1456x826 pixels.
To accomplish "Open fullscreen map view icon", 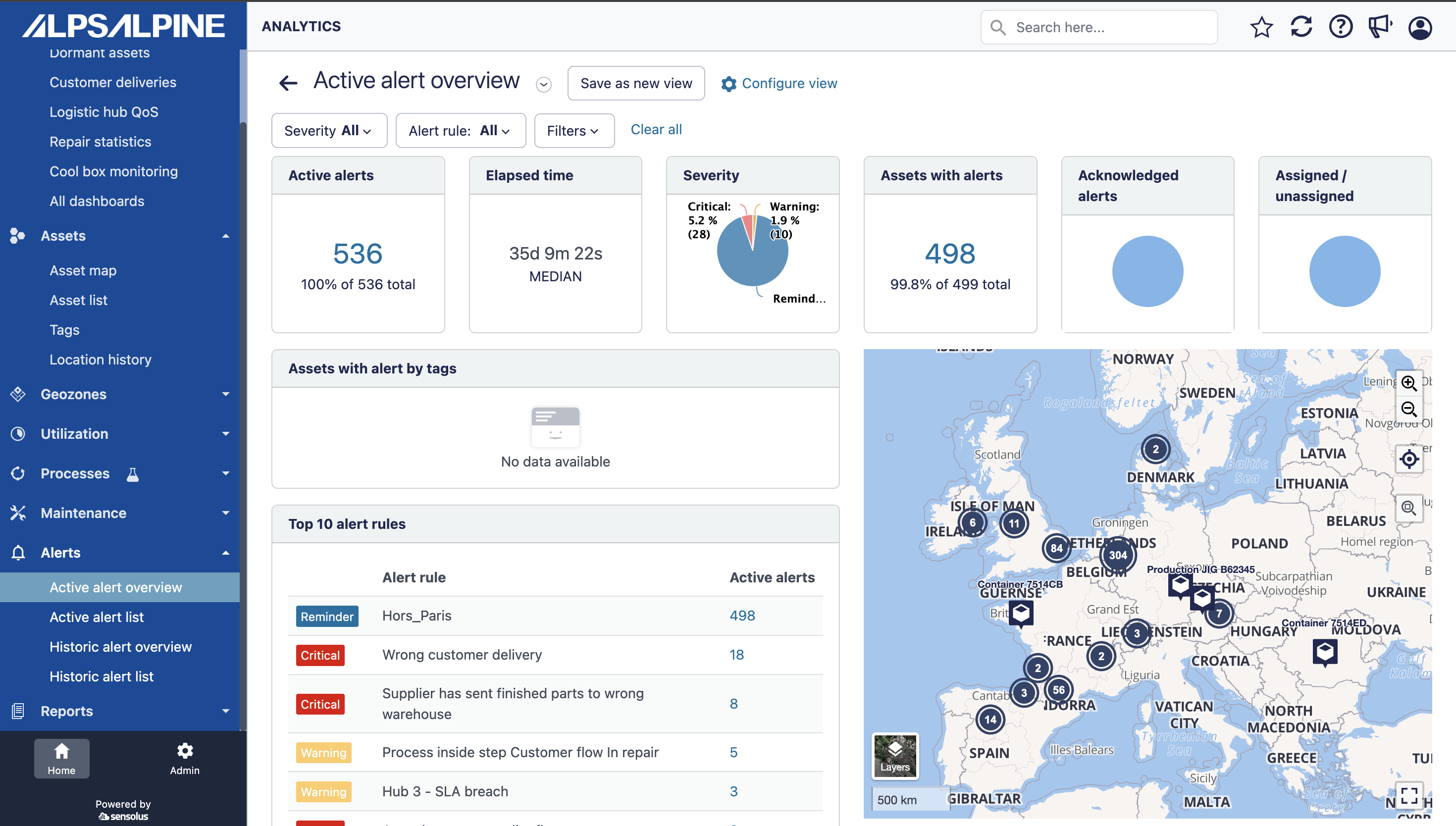I will [x=1409, y=796].
